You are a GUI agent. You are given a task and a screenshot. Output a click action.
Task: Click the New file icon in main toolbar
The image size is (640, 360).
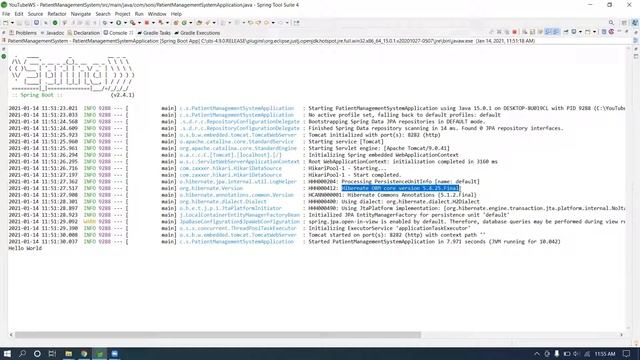tap(6, 23)
